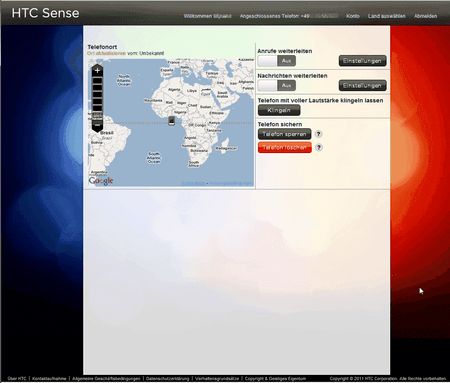Click Ort aktualisieren link
450x383 pixels.
(107, 53)
